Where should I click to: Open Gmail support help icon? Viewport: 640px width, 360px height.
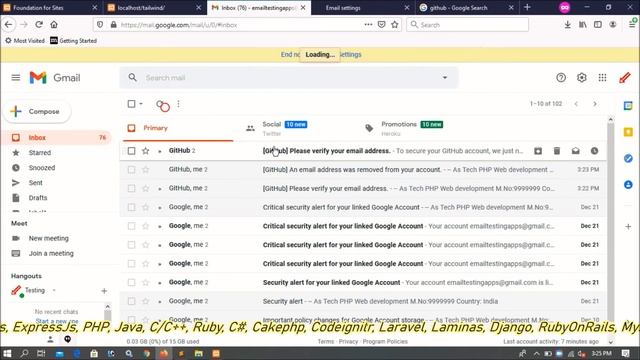561,78
